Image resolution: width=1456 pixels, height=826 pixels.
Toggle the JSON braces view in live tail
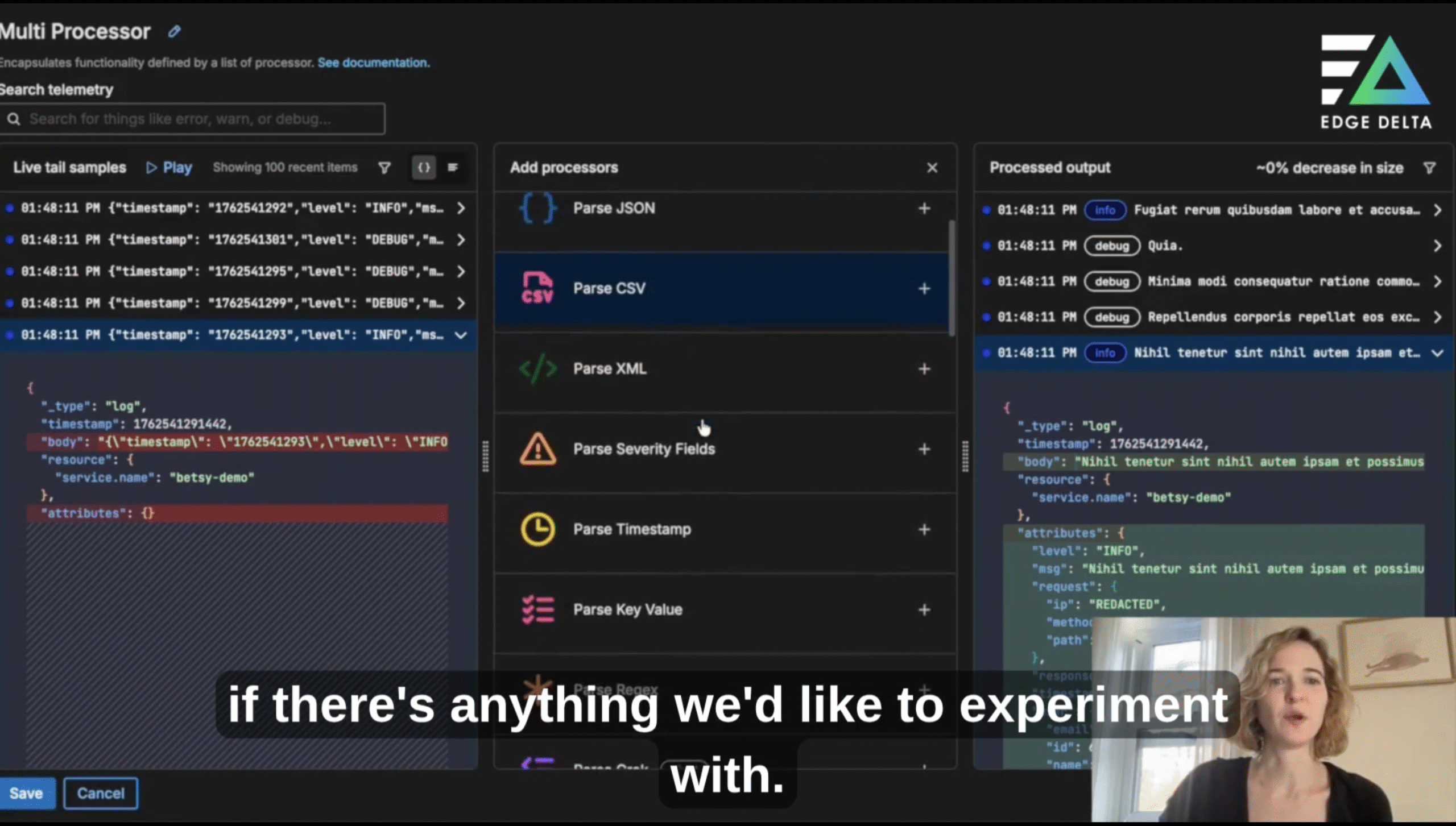point(424,168)
